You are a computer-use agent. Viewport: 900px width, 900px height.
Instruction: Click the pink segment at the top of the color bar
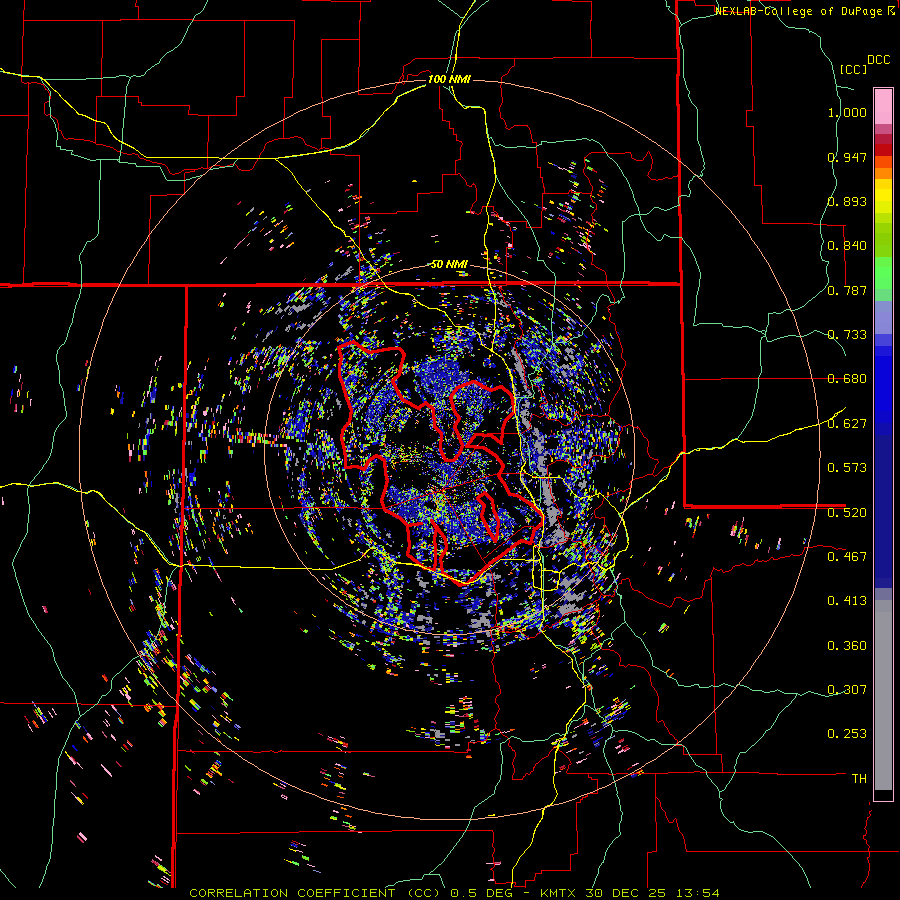(883, 106)
